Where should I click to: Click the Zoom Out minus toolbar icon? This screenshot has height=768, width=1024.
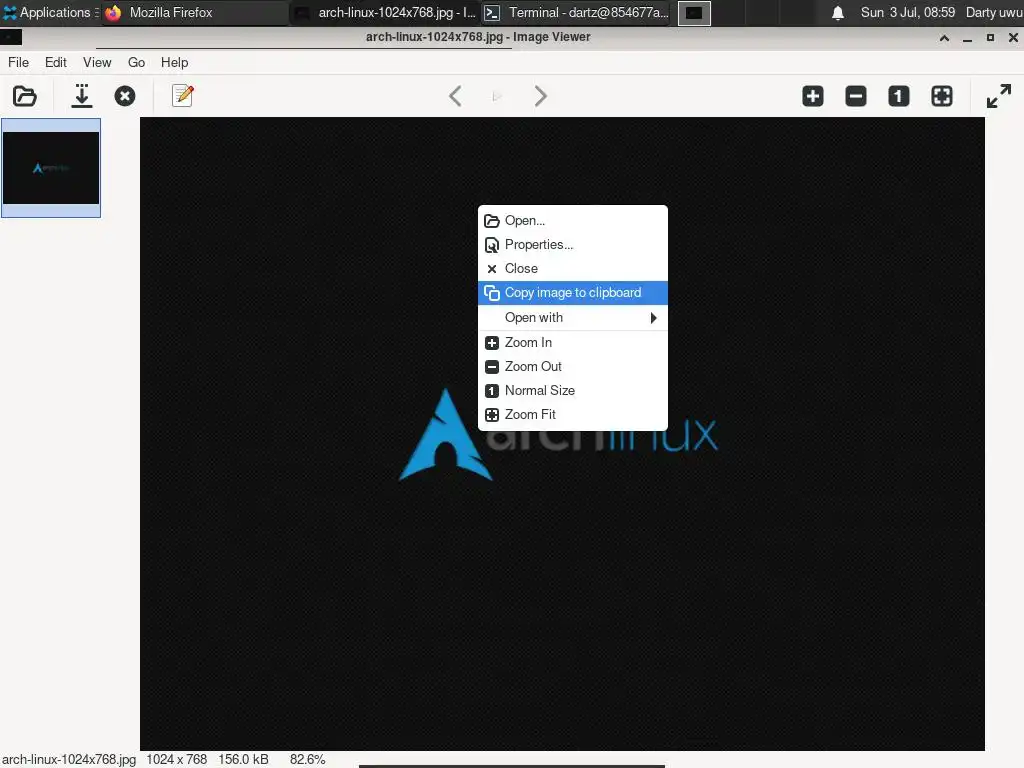point(856,96)
